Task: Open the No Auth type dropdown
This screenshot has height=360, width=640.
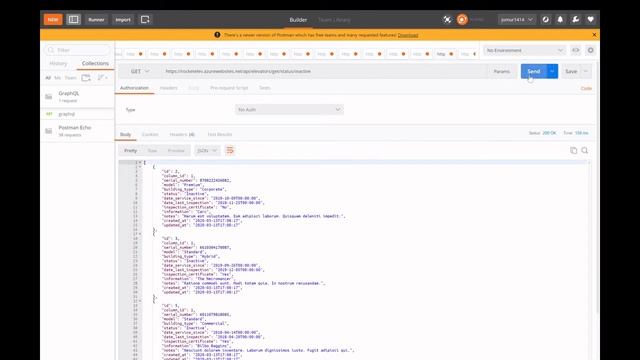Action: coord(289,110)
